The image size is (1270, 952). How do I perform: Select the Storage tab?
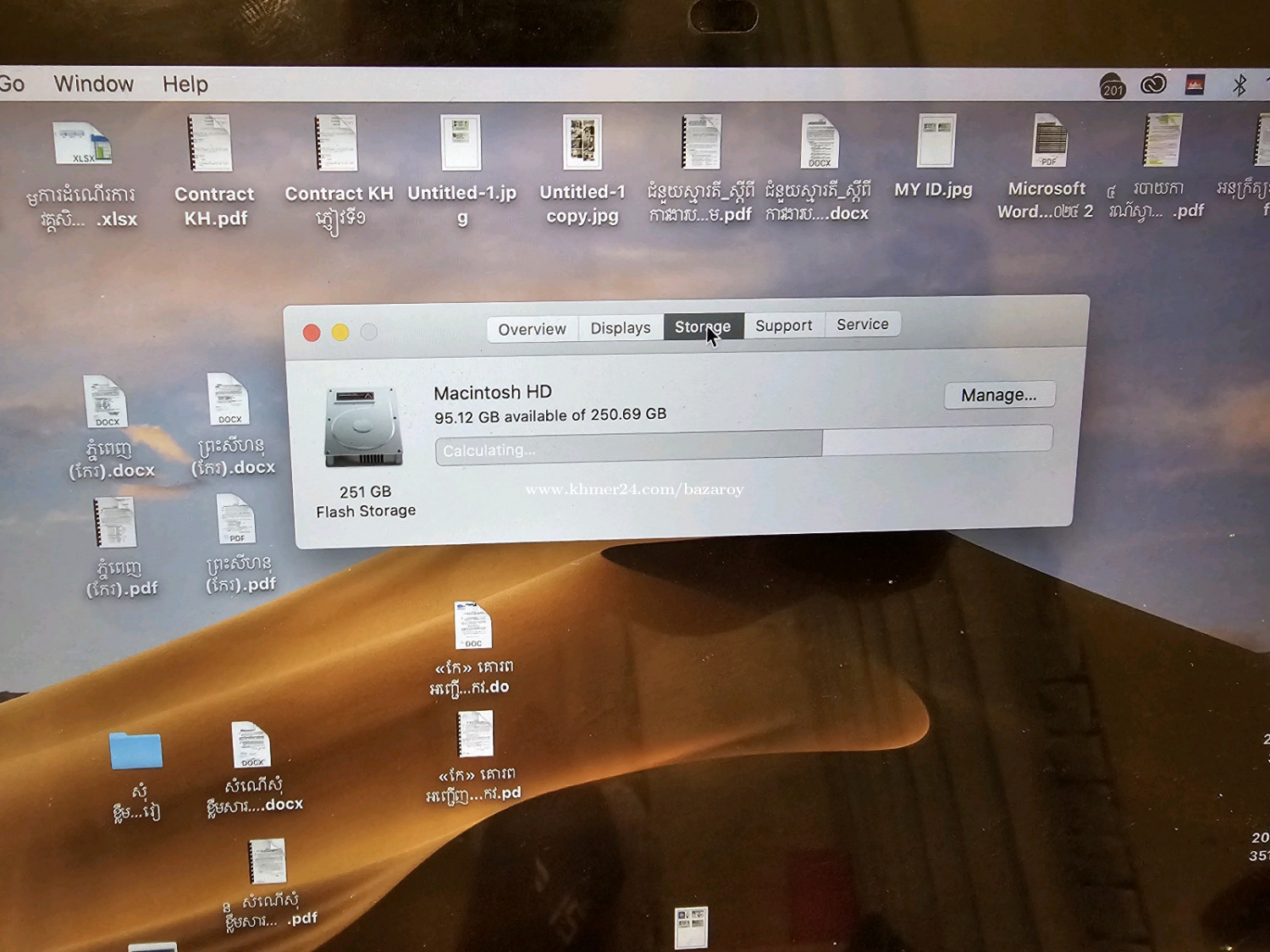(703, 327)
